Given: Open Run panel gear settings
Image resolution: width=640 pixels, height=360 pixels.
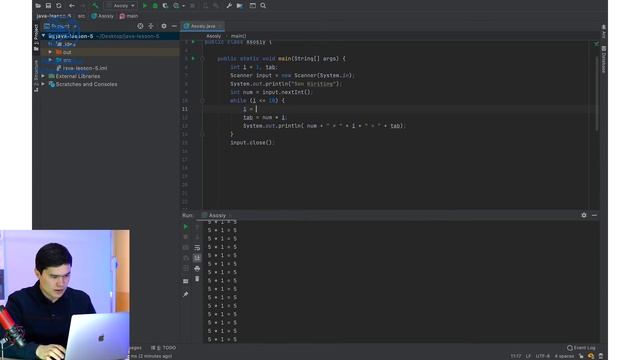Looking at the screenshot, I should click(584, 215).
